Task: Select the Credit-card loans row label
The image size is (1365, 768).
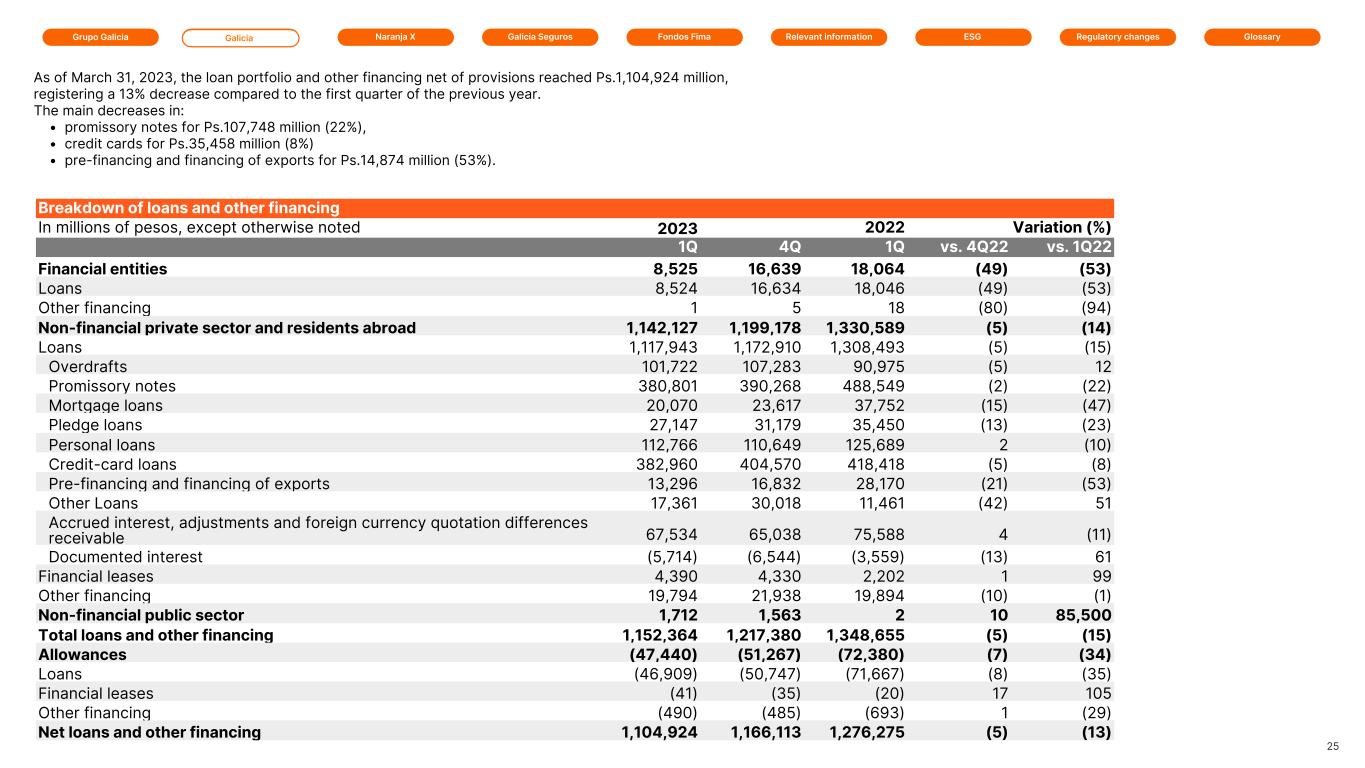Action: click(x=112, y=464)
